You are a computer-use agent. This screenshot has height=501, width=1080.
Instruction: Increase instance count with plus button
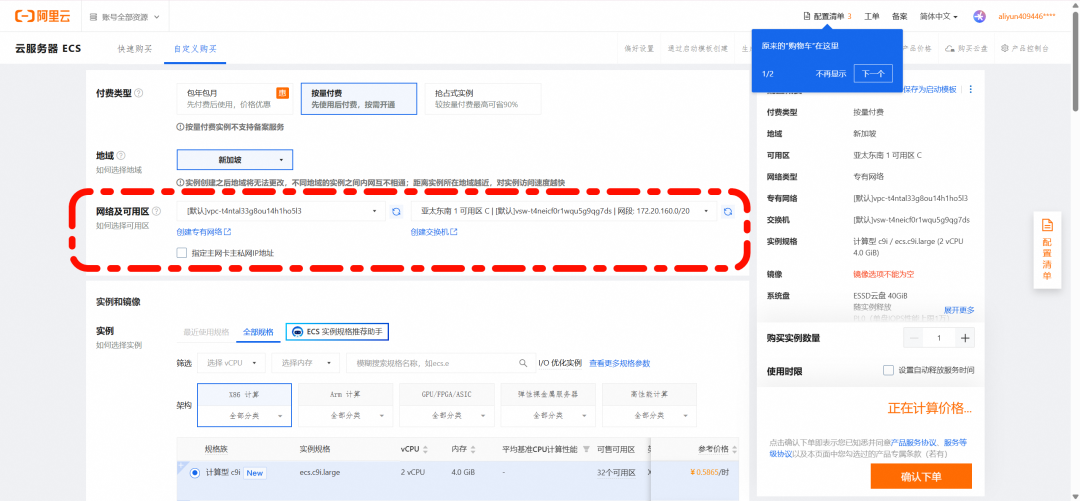pos(965,338)
